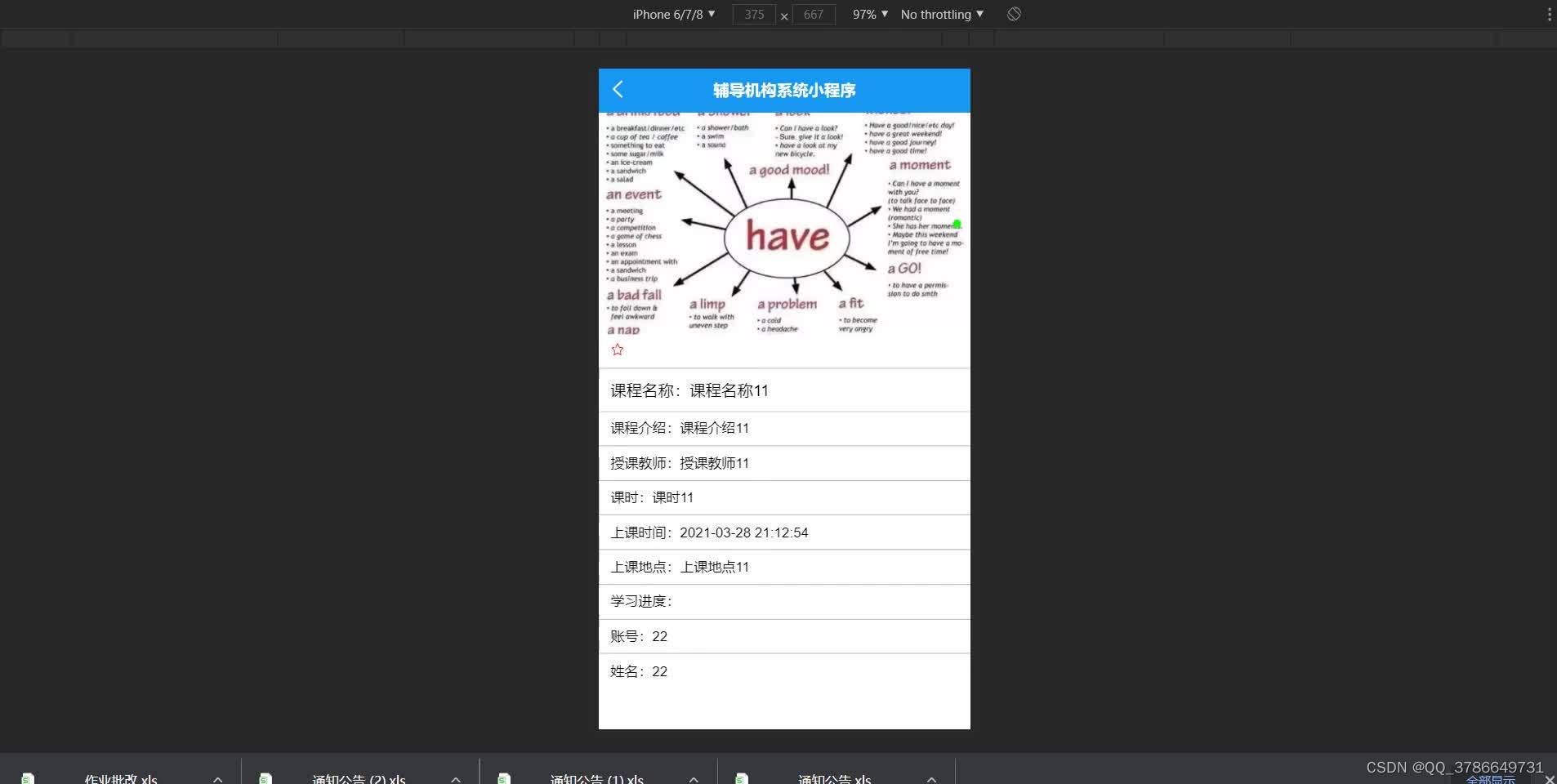Screen dimensions: 1557x784
Task: Click the 全部显示 show-all downloads link
Action: coord(1491,780)
